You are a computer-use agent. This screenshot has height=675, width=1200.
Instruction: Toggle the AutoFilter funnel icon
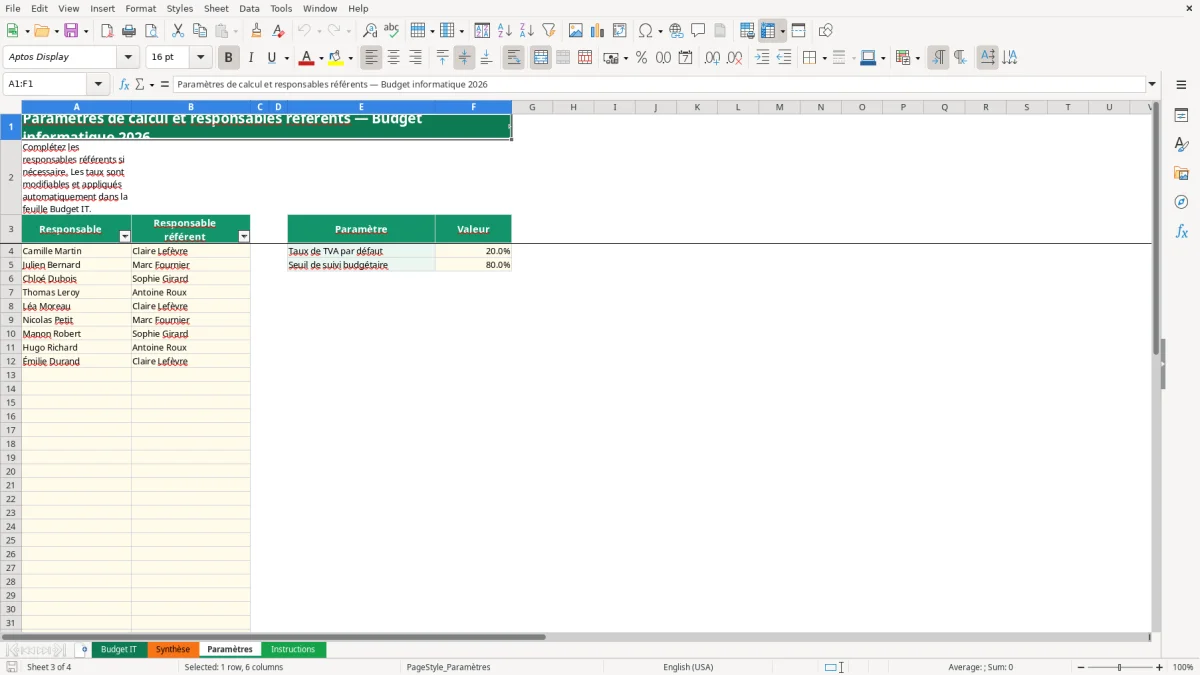click(x=549, y=31)
